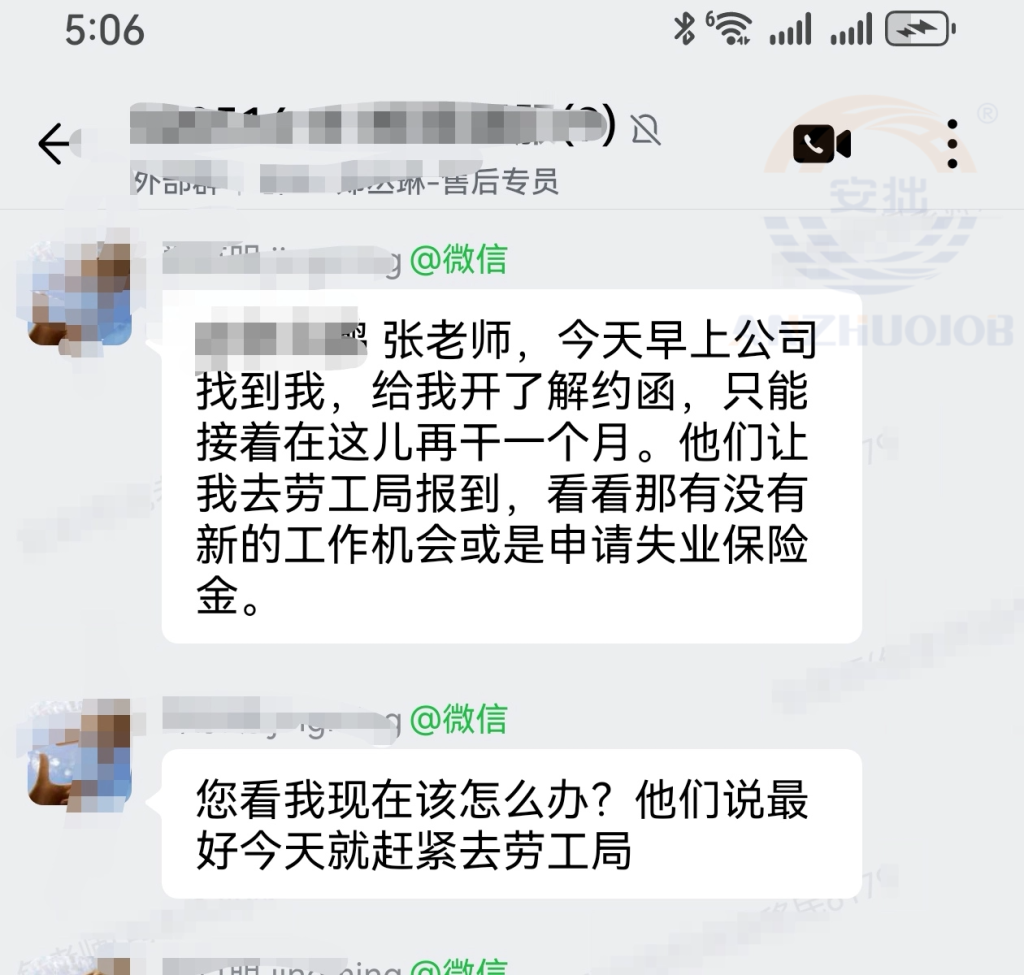
Task: Tap the 解约函 message bubble
Action: [511, 466]
